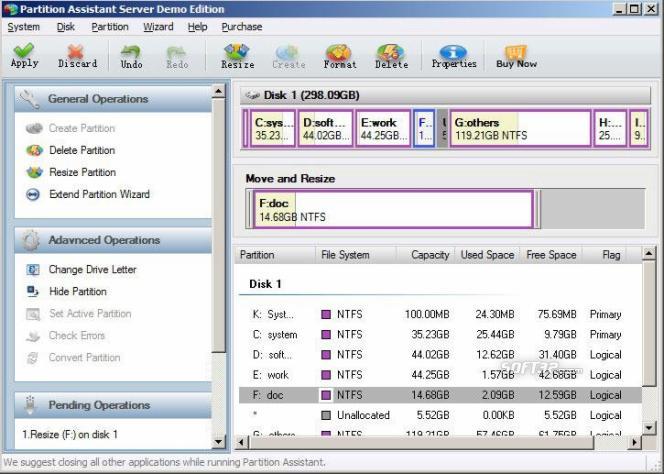Select pending operation Resize (F:) on disk 1
664x474 pixels.
click(x=70, y=435)
